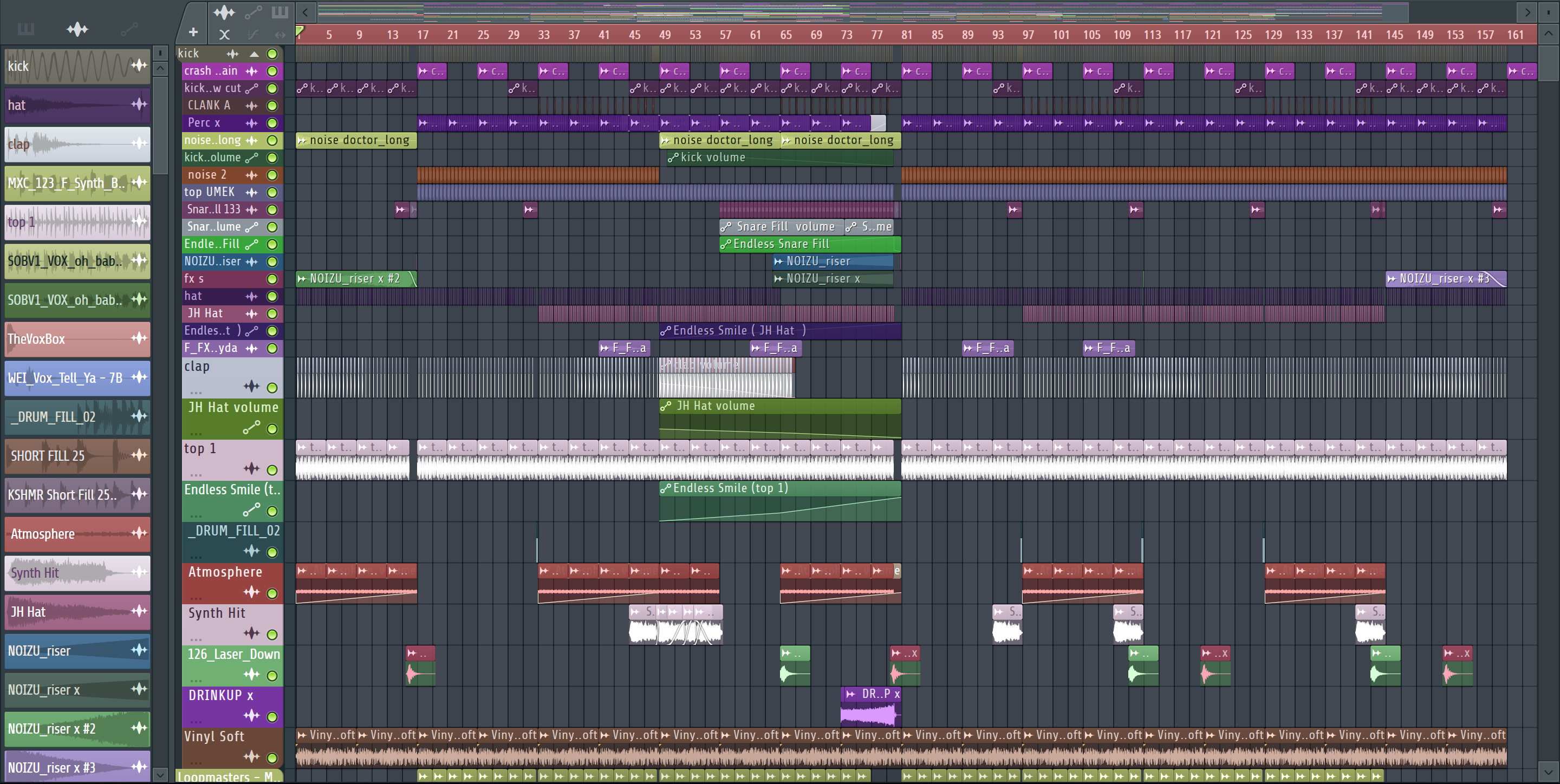
Task: Click waveform icon on kick picker item
Action: coord(139,66)
